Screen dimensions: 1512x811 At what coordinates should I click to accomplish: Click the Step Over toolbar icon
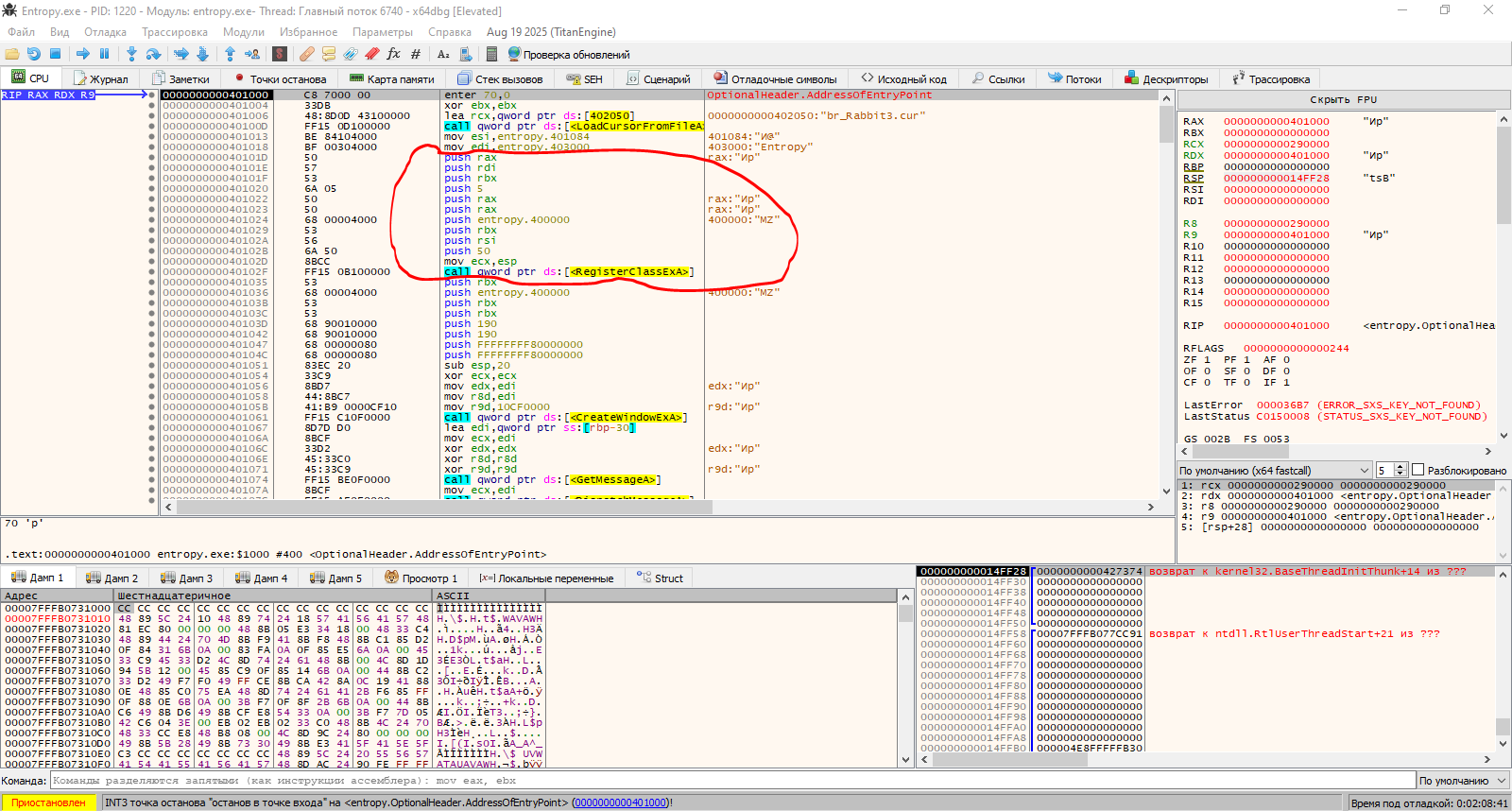coord(153,54)
